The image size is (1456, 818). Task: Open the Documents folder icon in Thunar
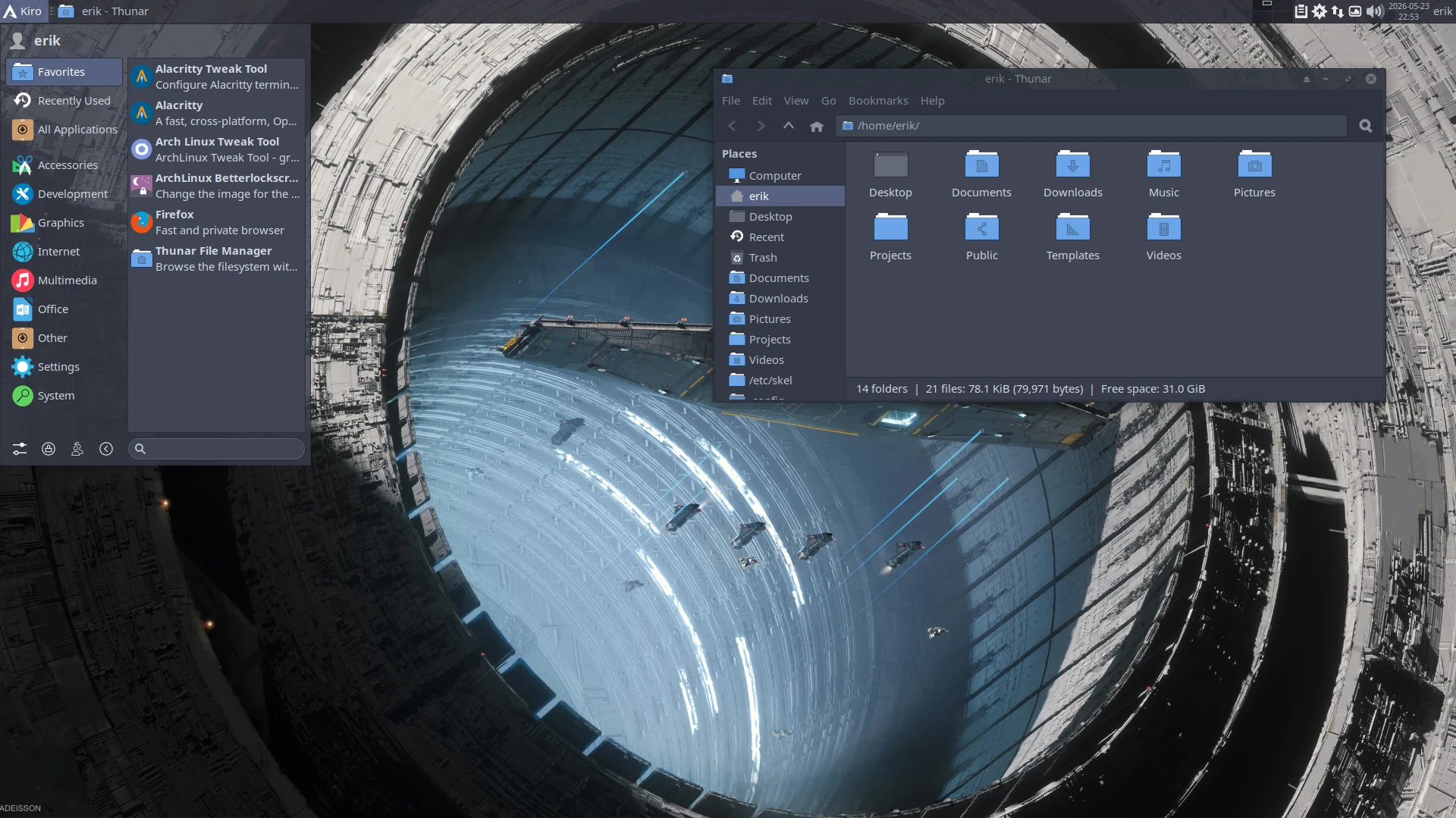pyautogui.click(x=981, y=176)
